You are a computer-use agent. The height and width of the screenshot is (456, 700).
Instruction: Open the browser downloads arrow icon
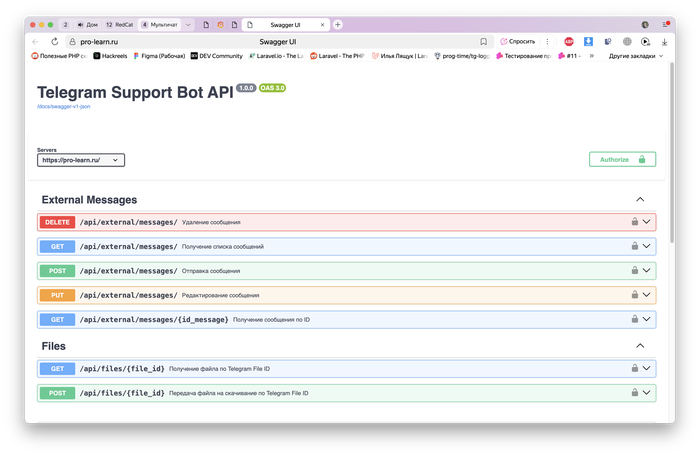pos(664,42)
